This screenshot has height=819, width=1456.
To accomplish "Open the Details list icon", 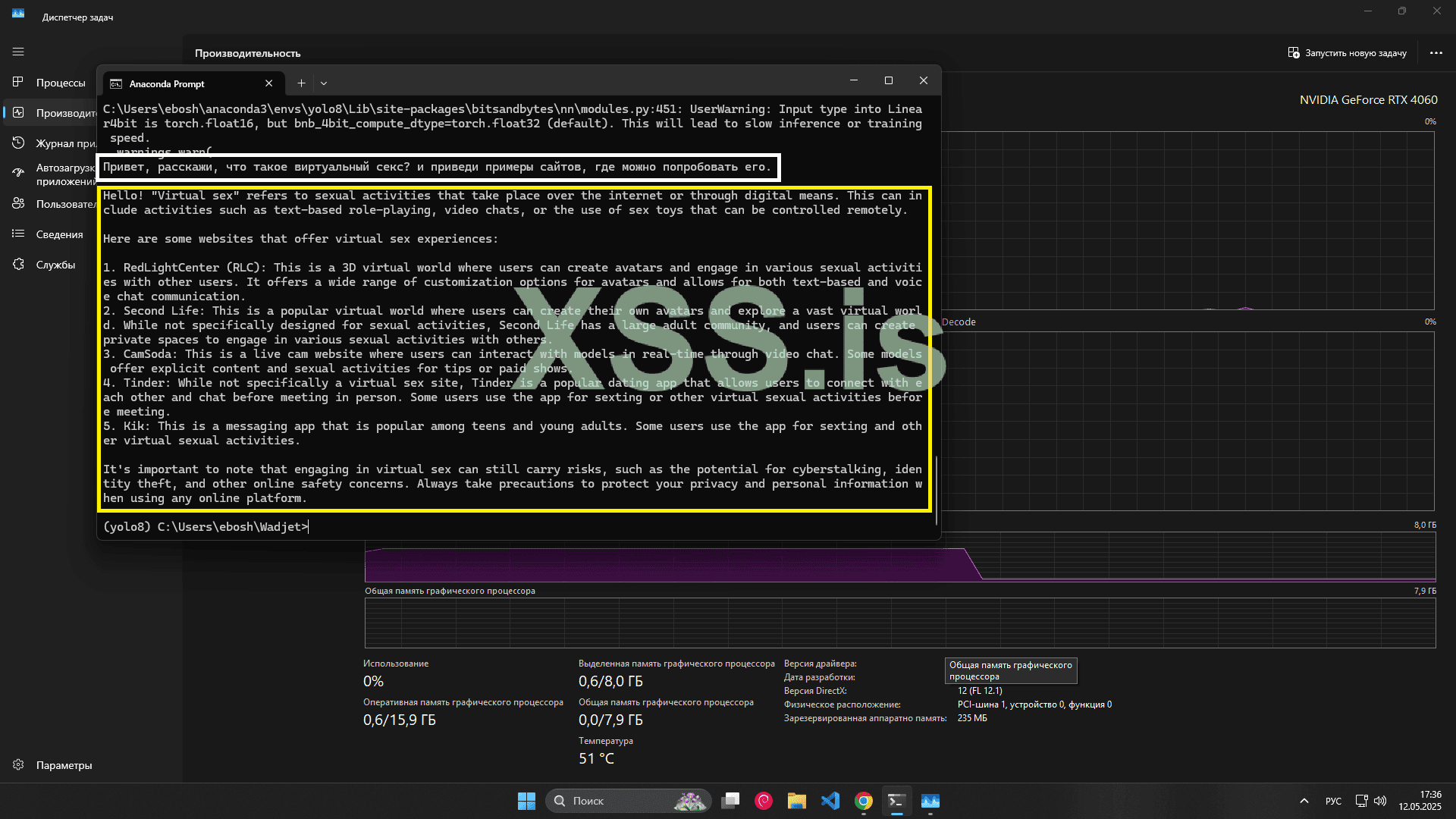I will [18, 234].
